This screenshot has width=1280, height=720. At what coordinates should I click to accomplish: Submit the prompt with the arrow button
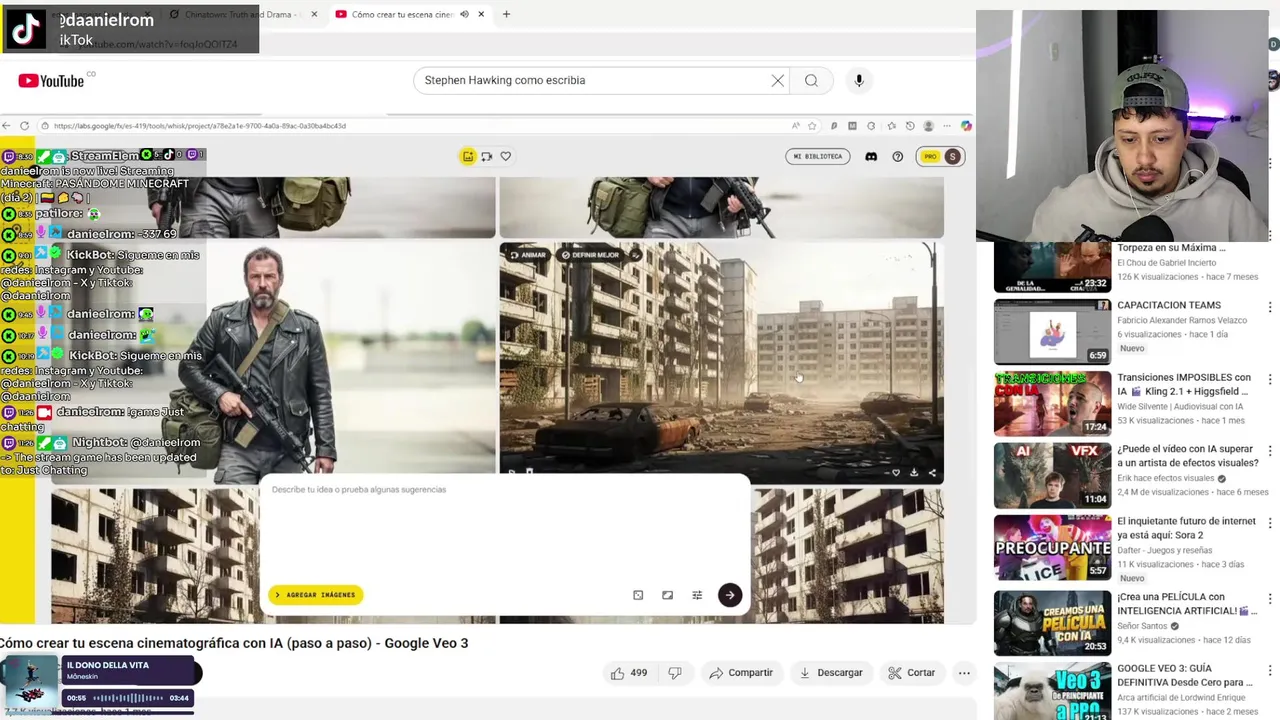coord(730,595)
